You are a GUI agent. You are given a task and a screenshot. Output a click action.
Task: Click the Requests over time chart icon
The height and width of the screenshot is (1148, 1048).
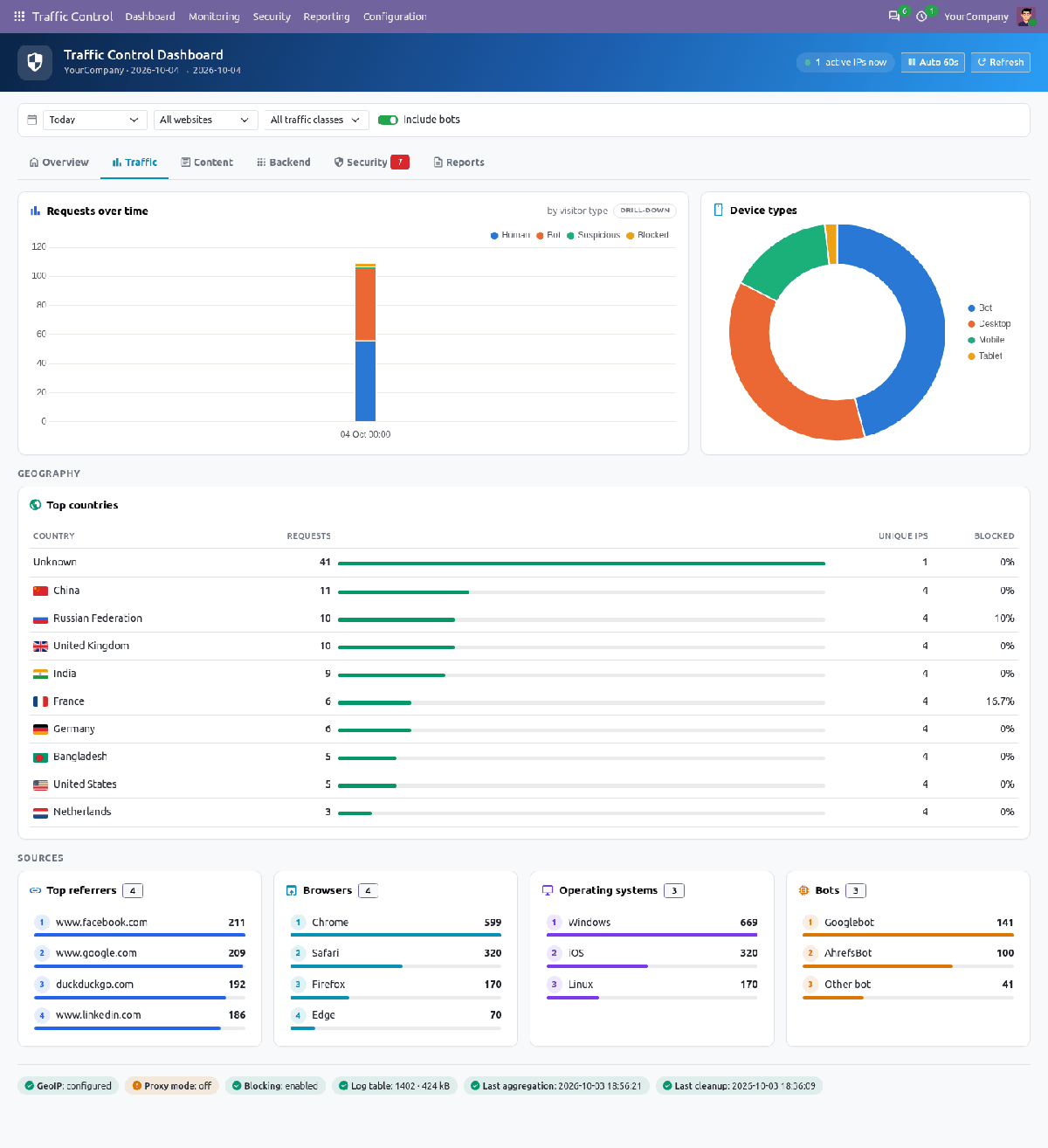(36, 211)
